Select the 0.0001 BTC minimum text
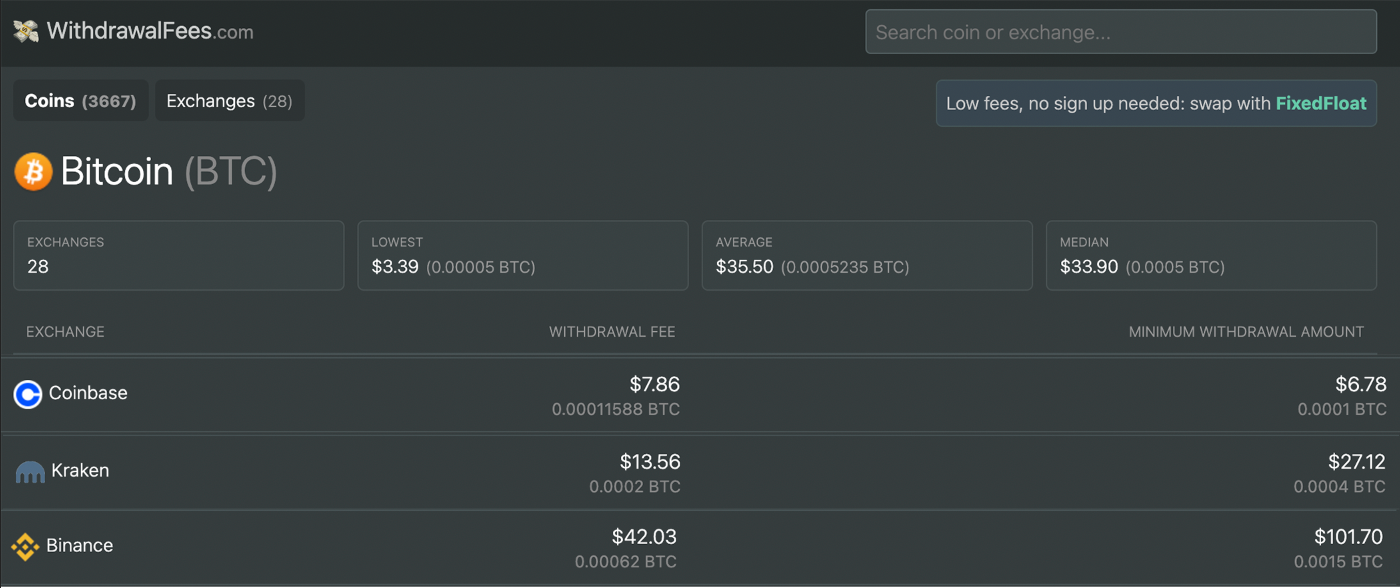This screenshot has width=1400, height=588. [x=1342, y=410]
